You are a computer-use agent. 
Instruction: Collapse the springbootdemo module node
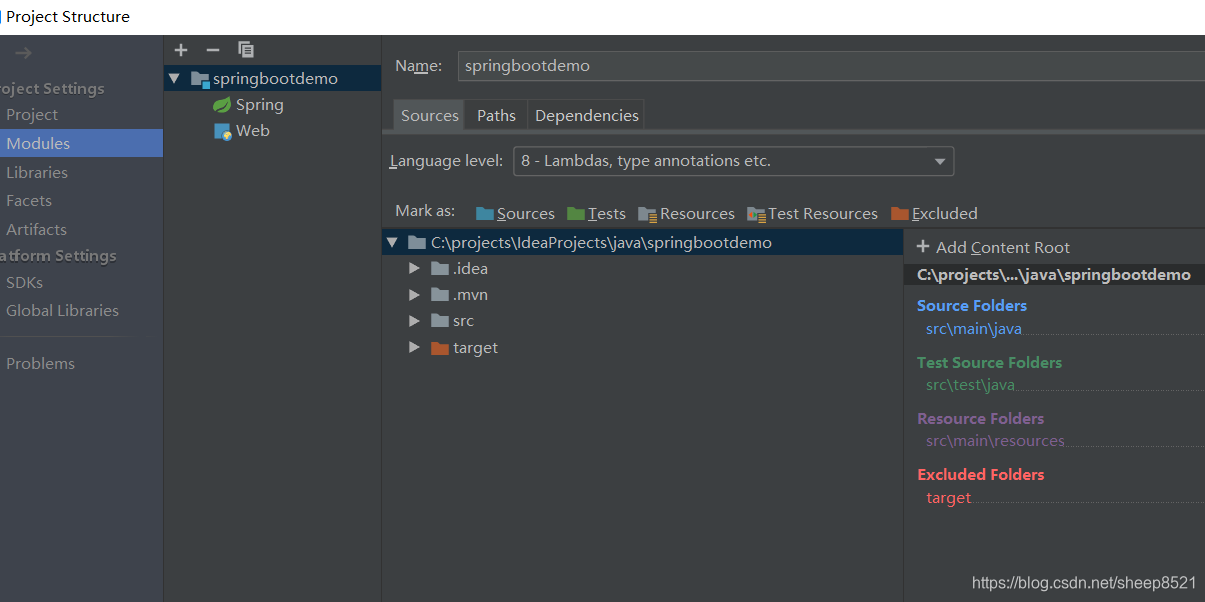click(175, 79)
